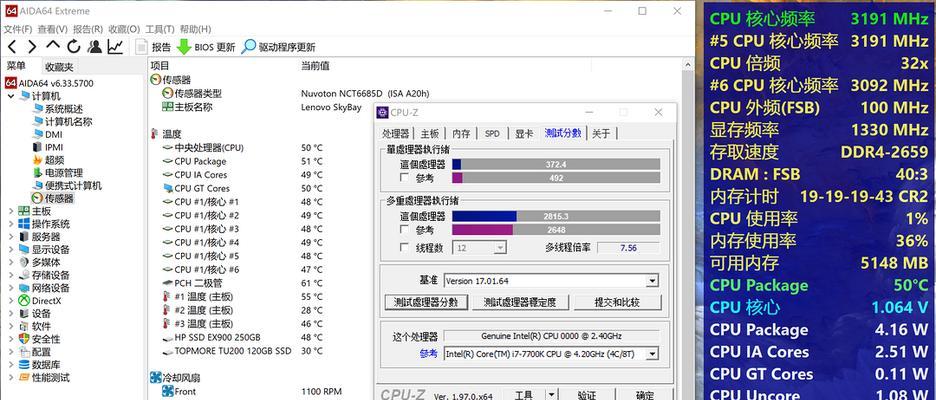Expand the 显示设备 tree node

coord(11,250)
